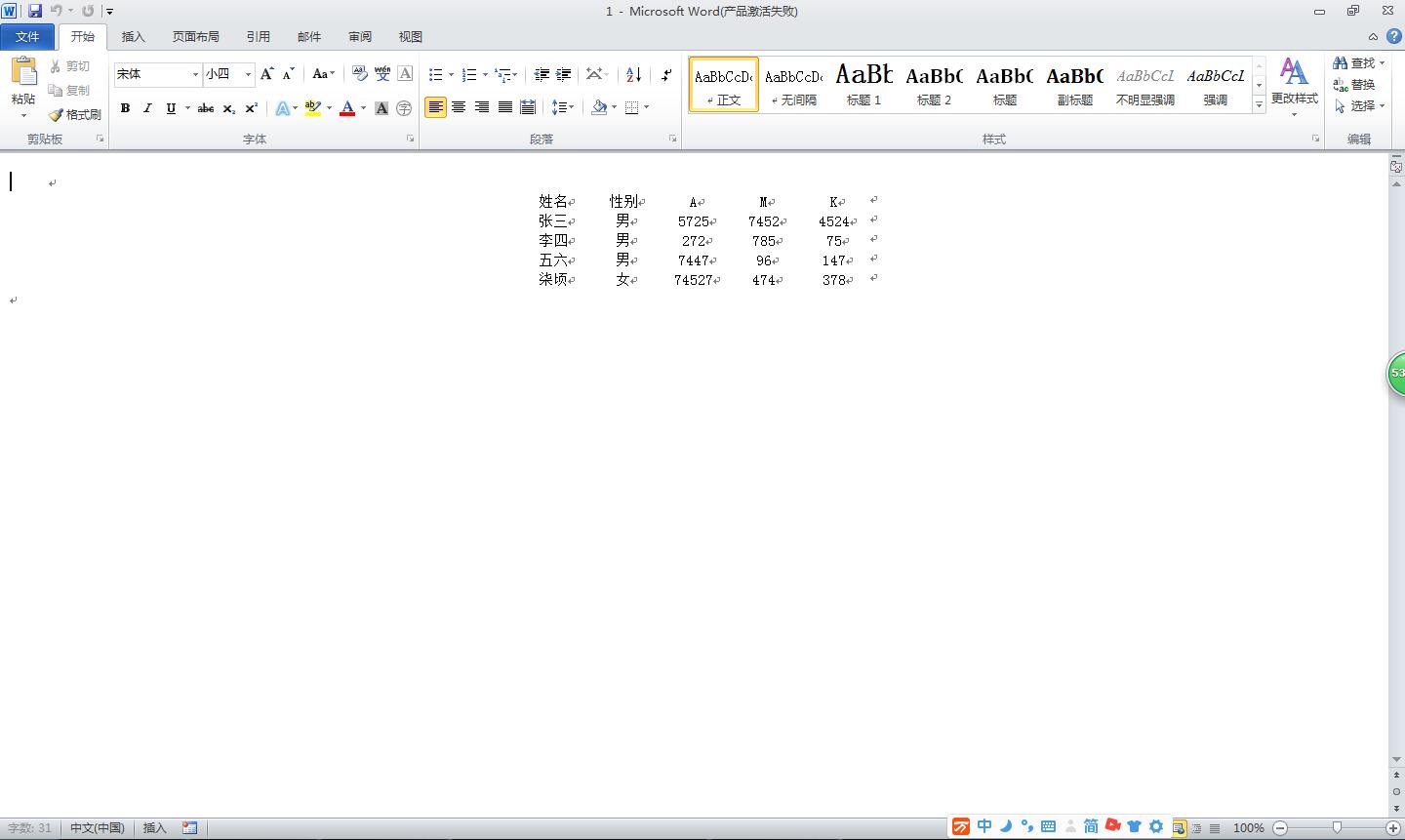1405x840 pixels.
Task: Toggle Subscript formatting
Action: coord(228,108)
